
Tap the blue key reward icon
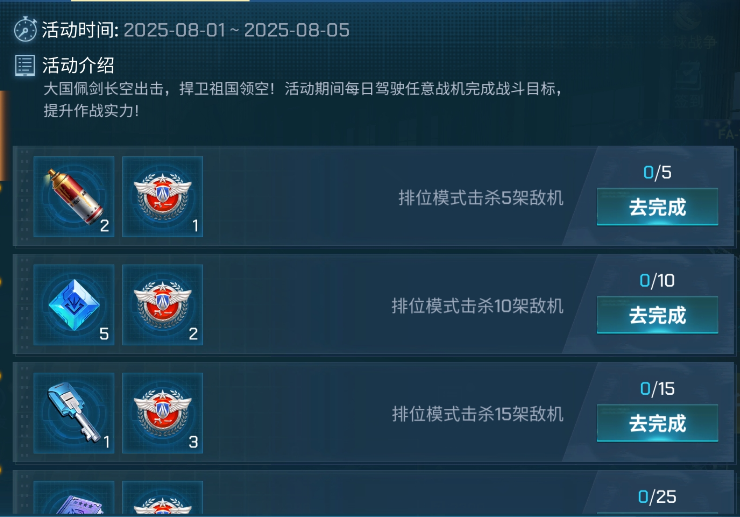click(74, 413)
